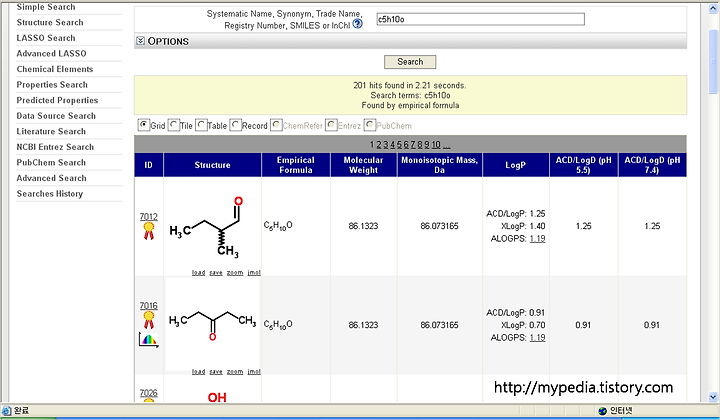Click the zoom link under 7012 structure
This screenshot has height=420, width=720.
[x=235, y=273]
